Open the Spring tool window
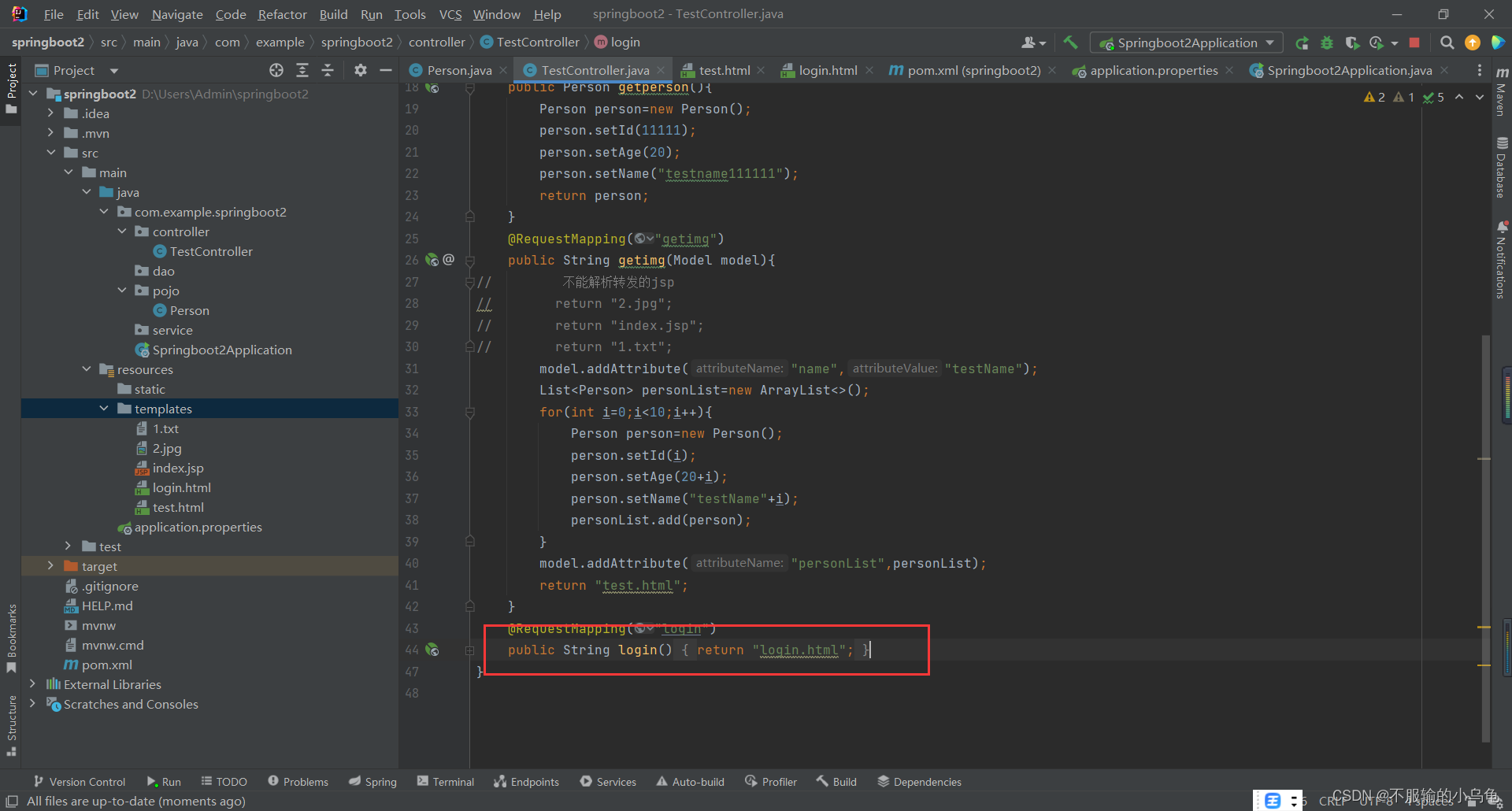 click(372, 782)
